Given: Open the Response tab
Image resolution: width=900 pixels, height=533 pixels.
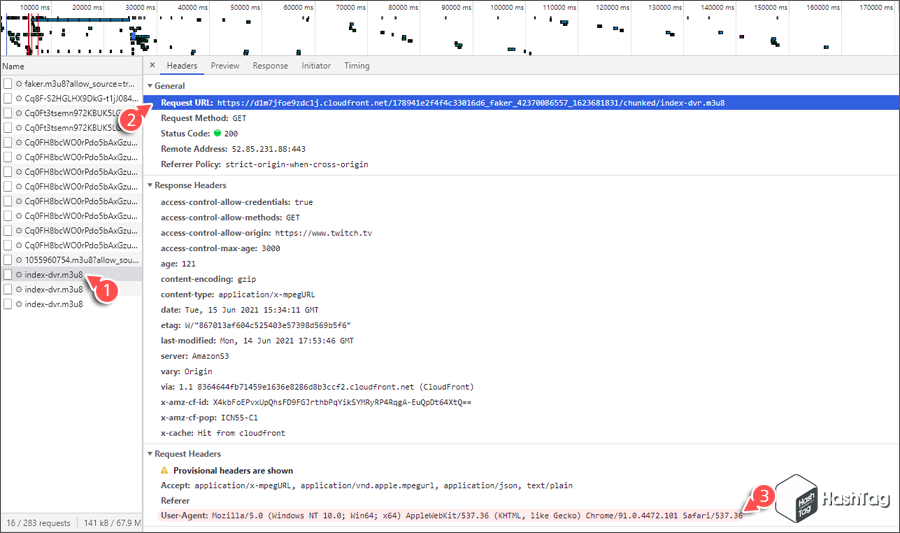Looking at the screenshot, I should pos(270,65).
